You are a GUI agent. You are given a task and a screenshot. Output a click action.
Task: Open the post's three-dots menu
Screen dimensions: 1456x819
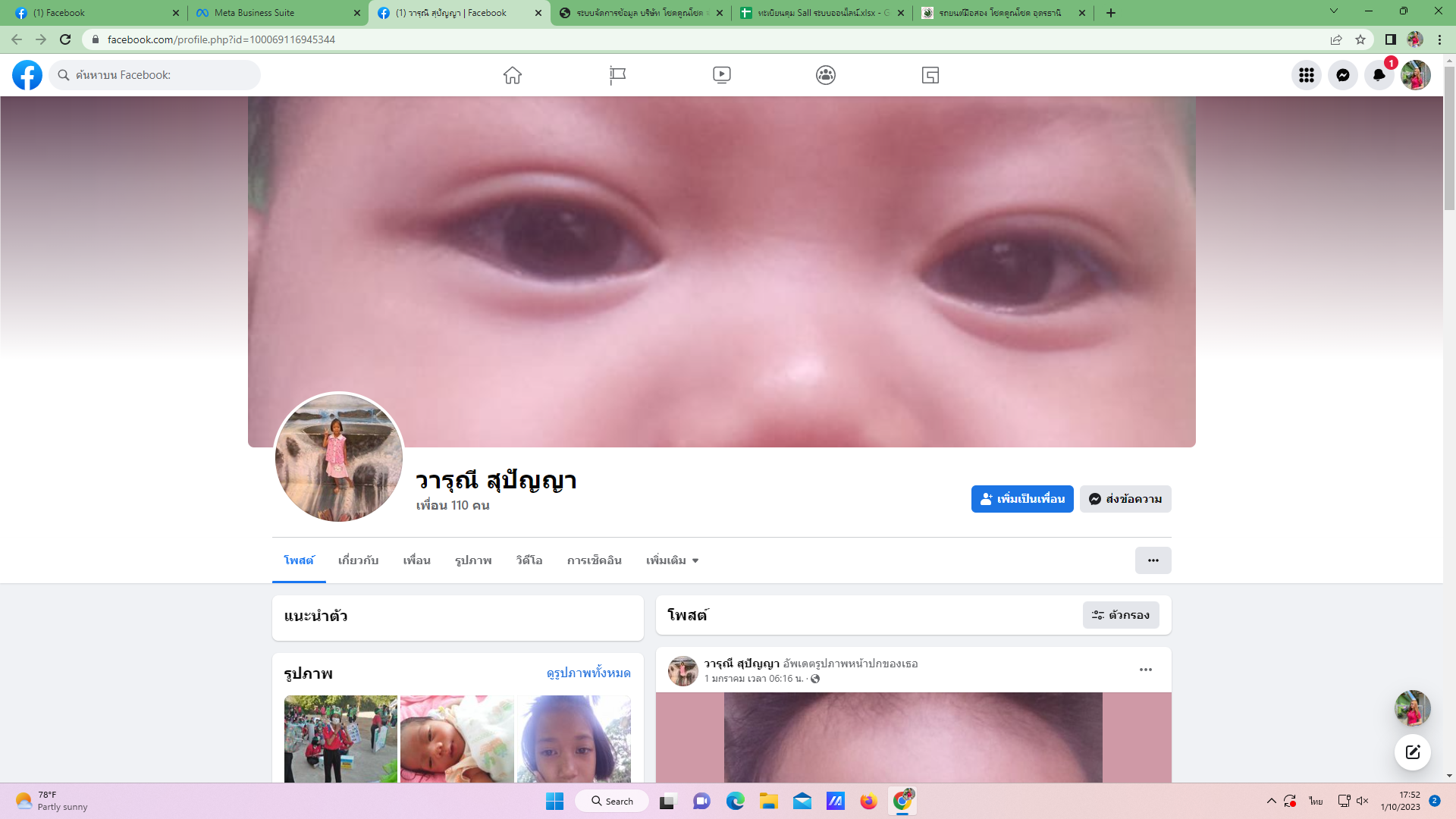point(1145,670)
